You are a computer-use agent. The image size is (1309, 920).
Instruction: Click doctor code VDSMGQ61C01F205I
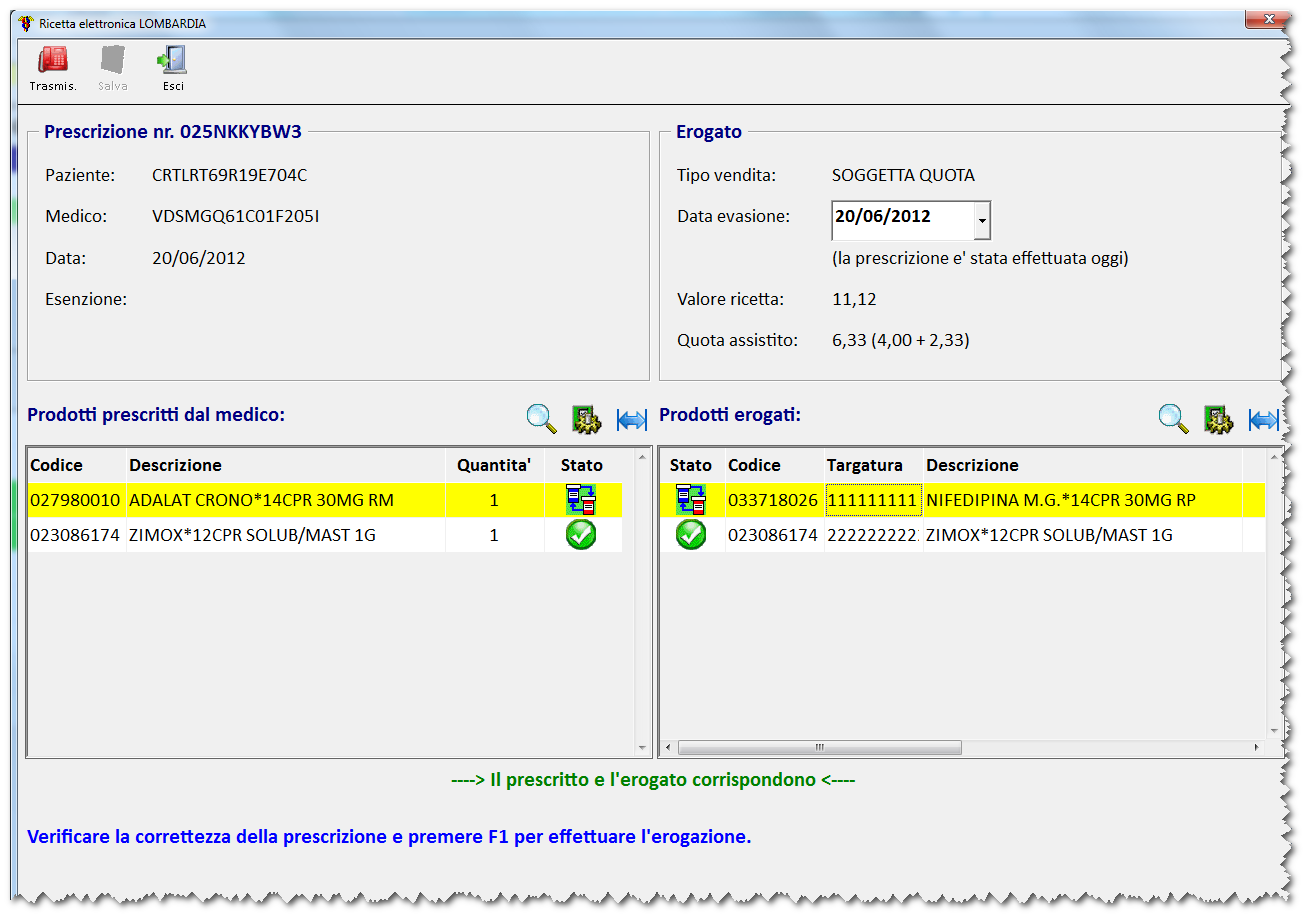[236, 216]
